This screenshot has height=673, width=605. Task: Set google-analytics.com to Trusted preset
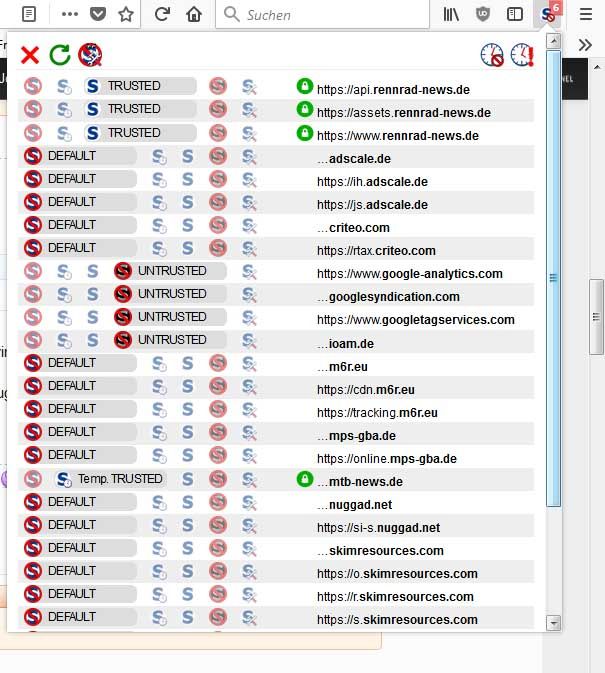pyautogui.click(x=94, y=271)
